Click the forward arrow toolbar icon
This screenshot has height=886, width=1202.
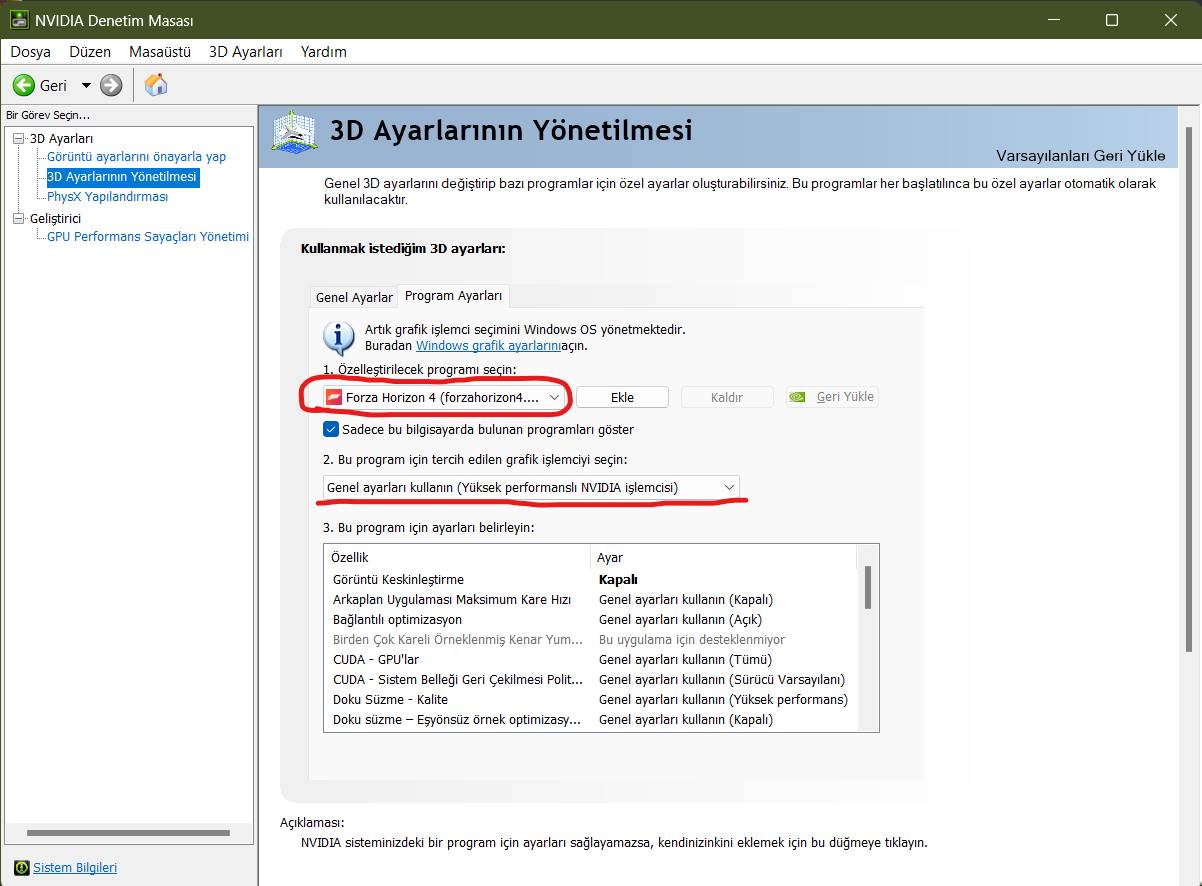coord(111,86)
